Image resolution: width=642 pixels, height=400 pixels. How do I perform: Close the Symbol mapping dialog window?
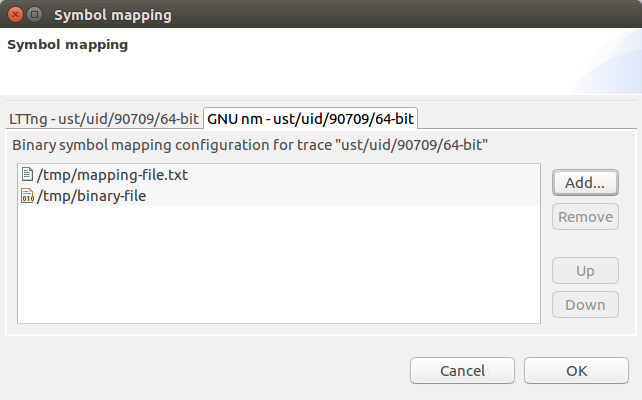pyautogui.click(x=14, y=15)
